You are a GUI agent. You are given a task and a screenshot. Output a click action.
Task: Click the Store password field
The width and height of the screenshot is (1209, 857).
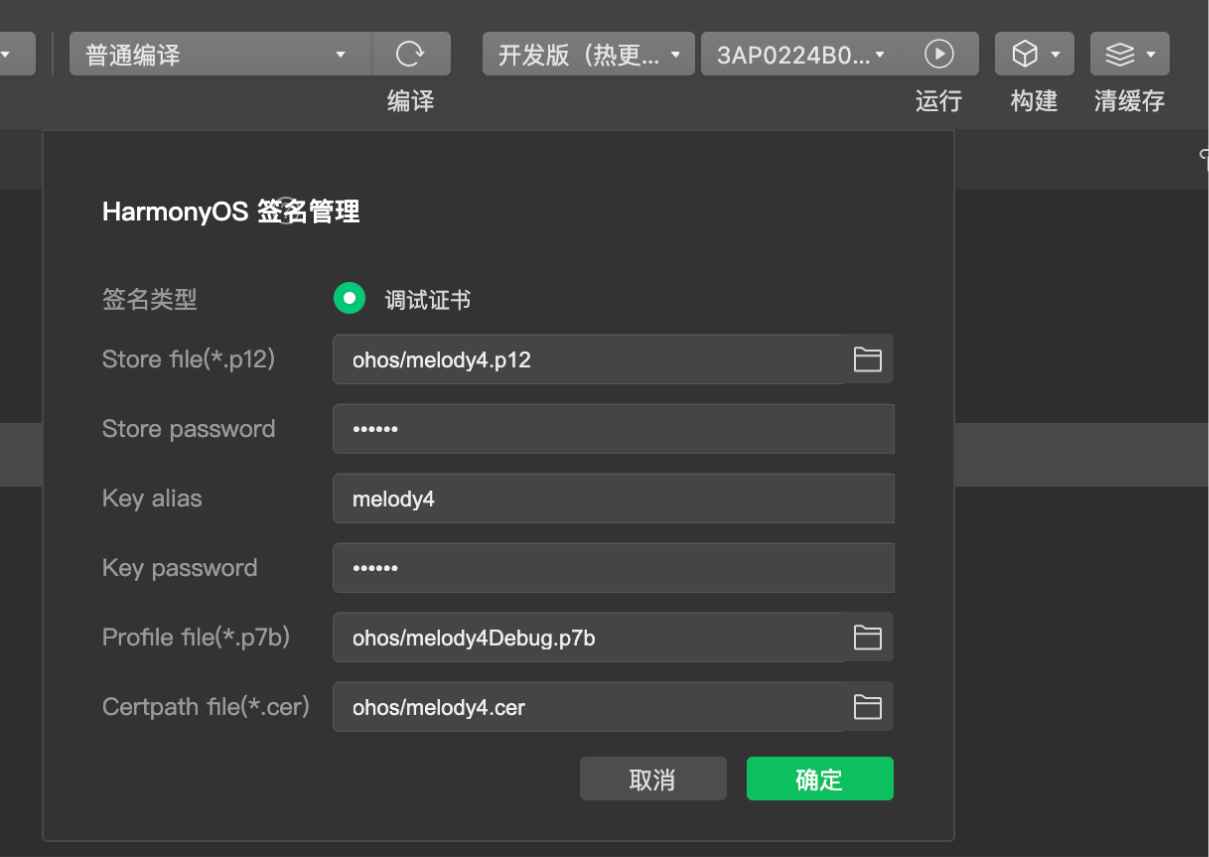pyautogui.click(x=612, y=429)
